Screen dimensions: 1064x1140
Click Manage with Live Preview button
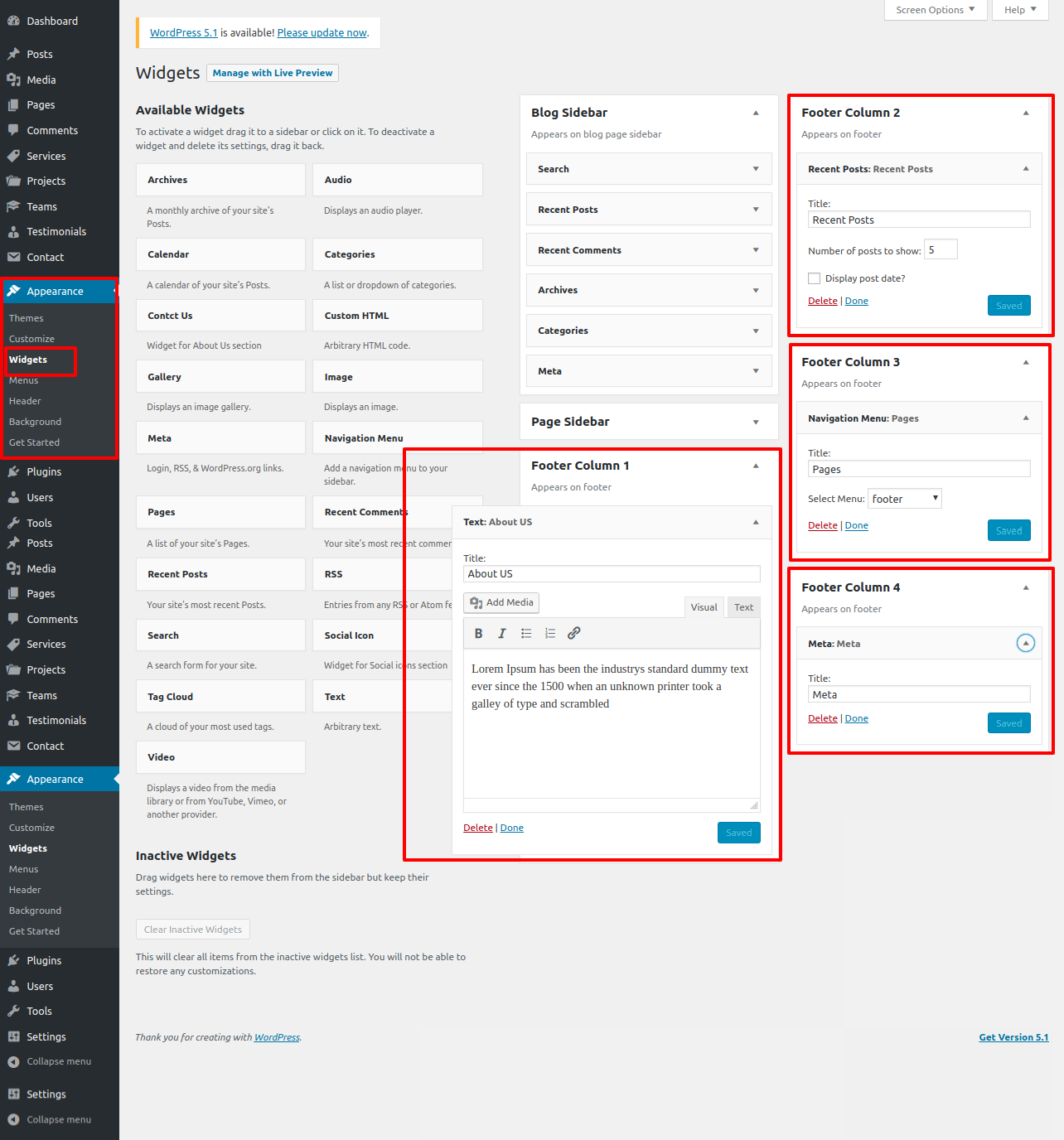272,73
